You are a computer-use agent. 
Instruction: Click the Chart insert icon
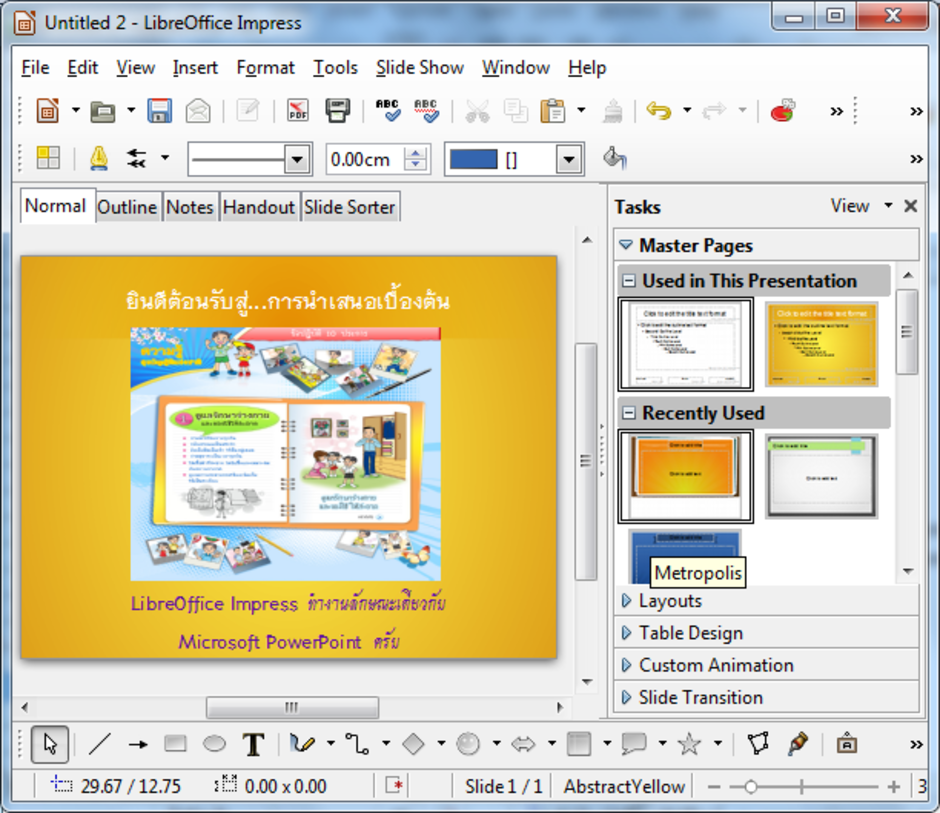[x=782, y=111]
